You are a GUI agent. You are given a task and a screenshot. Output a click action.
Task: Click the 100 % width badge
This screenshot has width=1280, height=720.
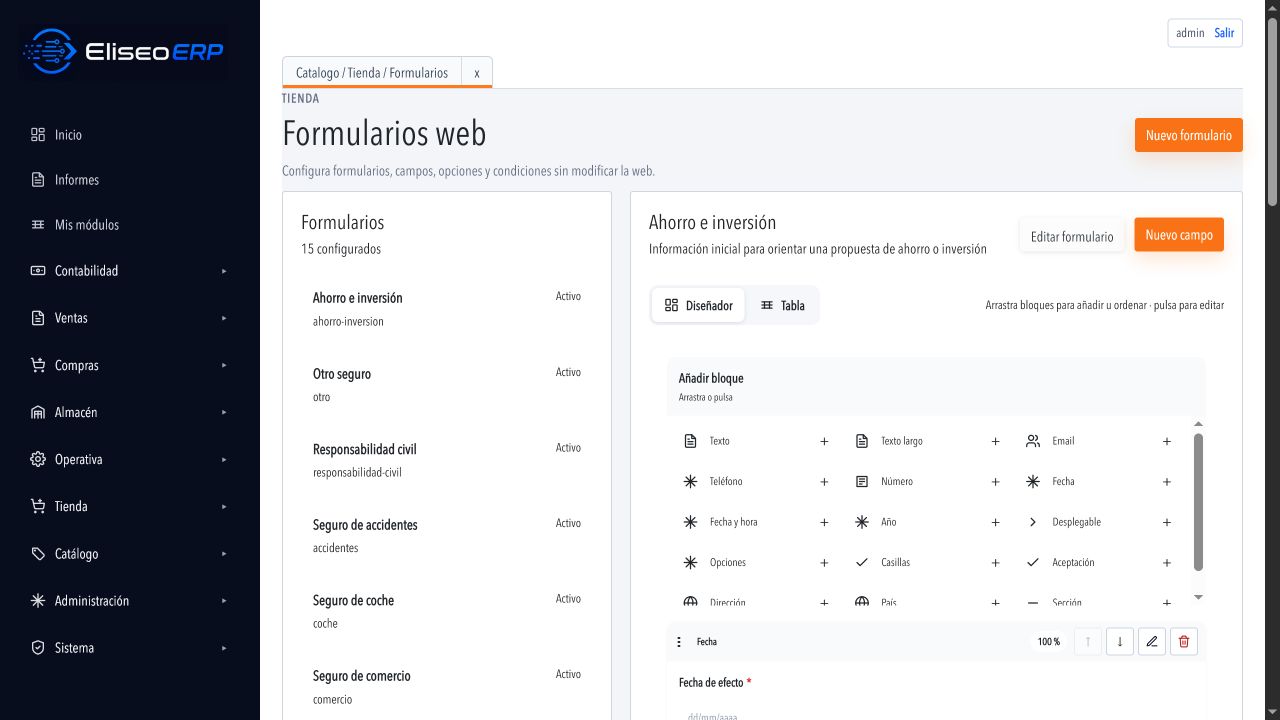tap(1049, 642)
